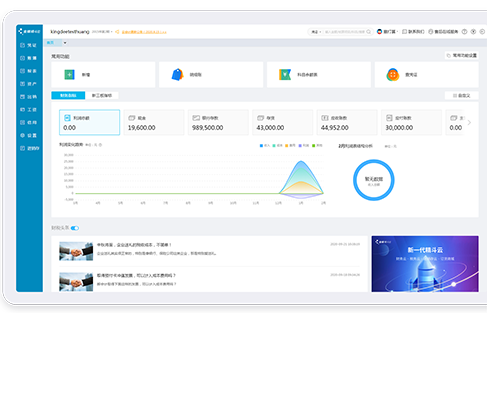Select the highlighted blue dashboard tab
The image size is (490, 420).
[x=68, y=96]
